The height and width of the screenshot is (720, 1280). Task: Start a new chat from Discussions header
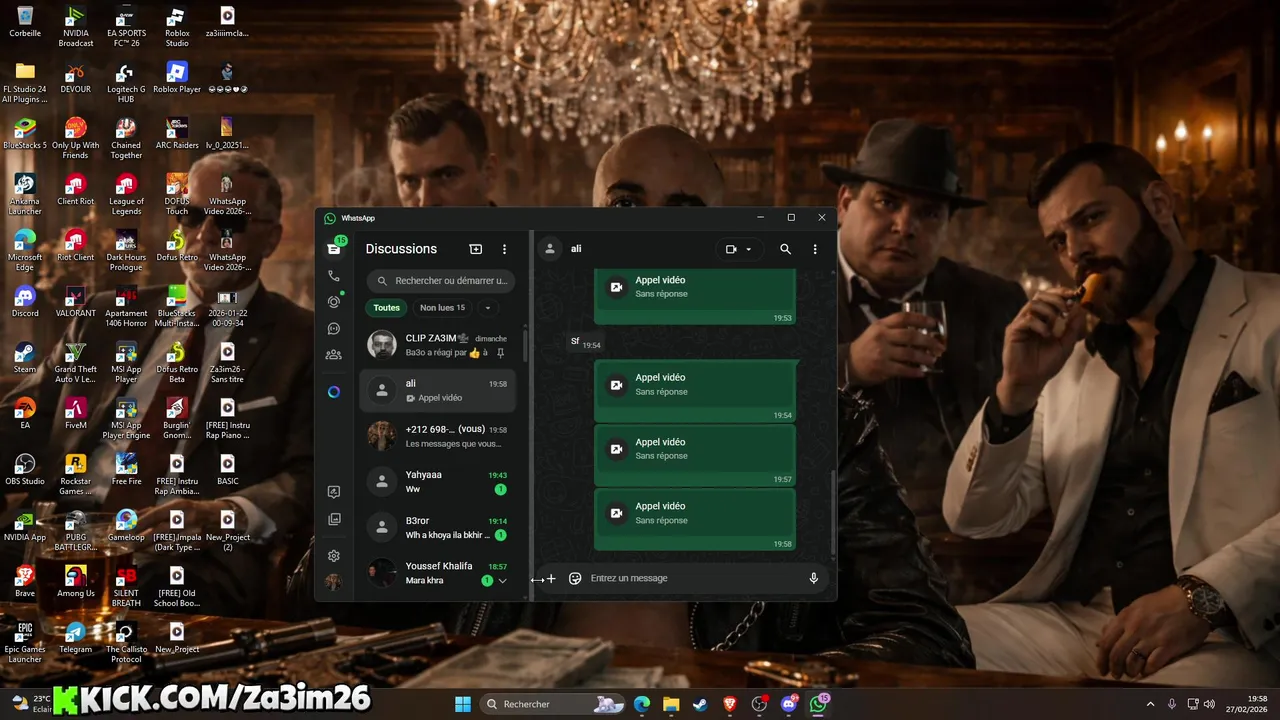coord(476,249)
